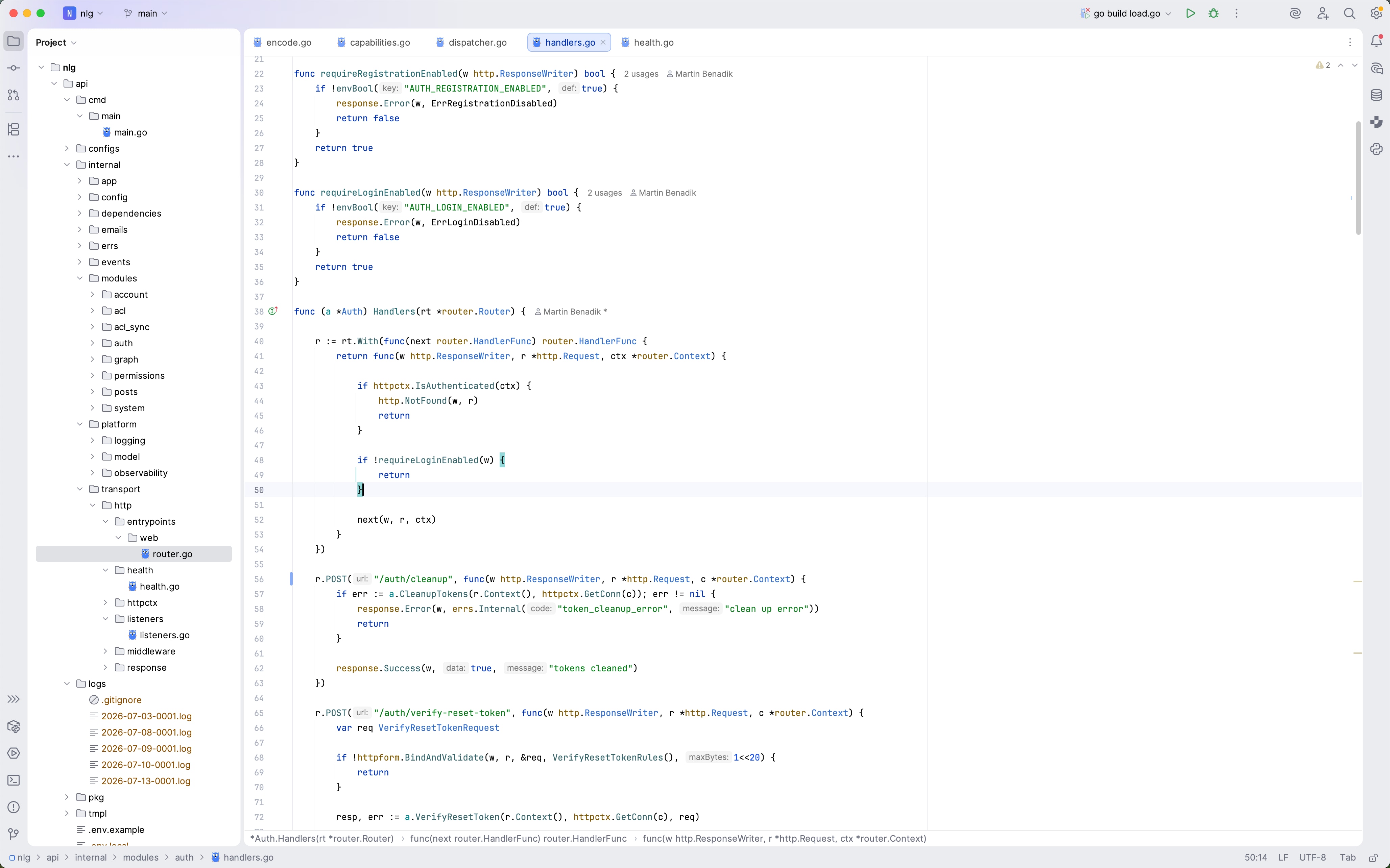Open the Git tool window icon
The height and width of the screenshot is (868, 1390).
(13, 834)
